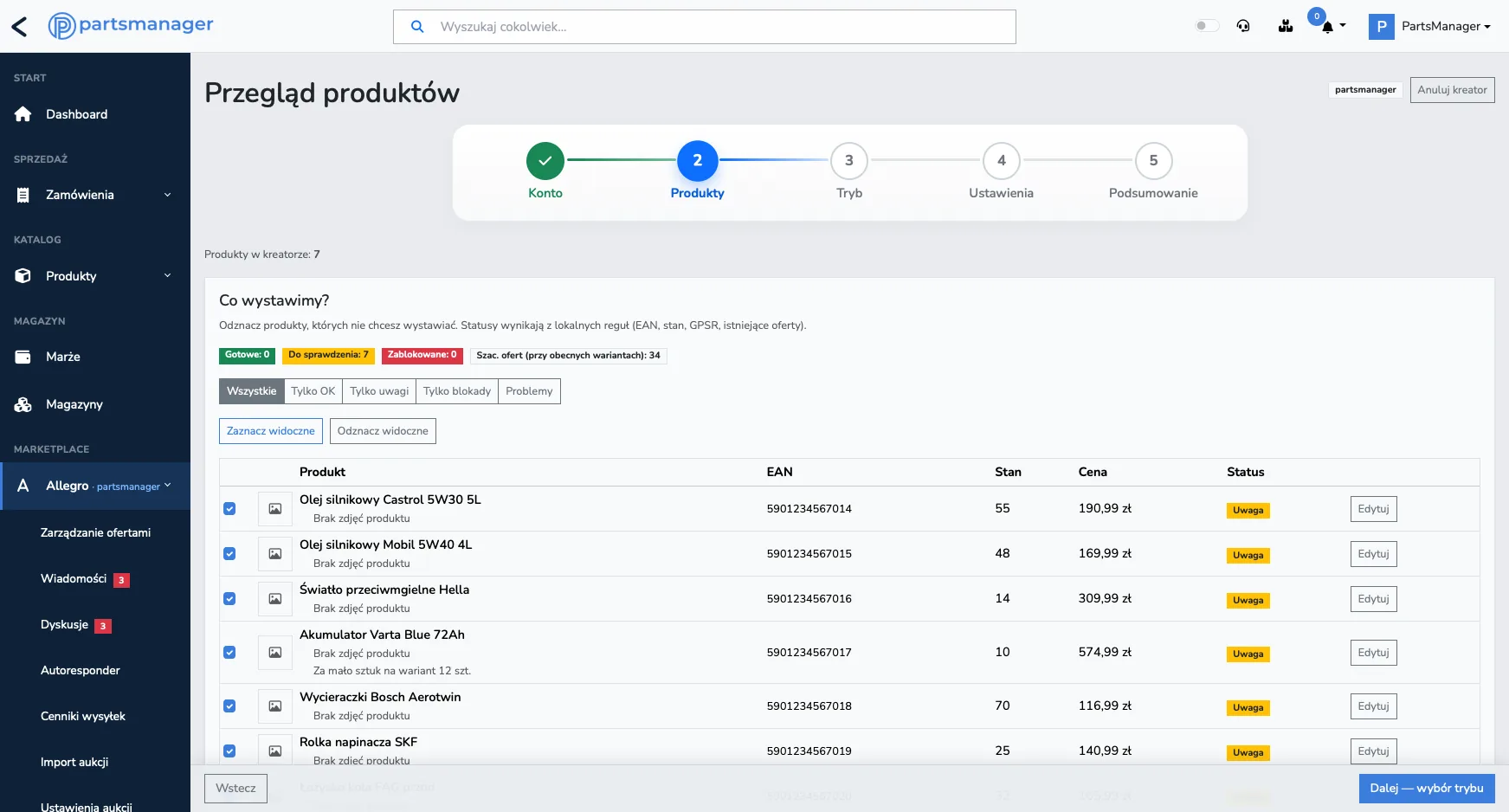Viewport: 1509px width, 812px height.
Task: Uncheck Światło przeciwmgielne Hella checkbox
Action: 229,599
